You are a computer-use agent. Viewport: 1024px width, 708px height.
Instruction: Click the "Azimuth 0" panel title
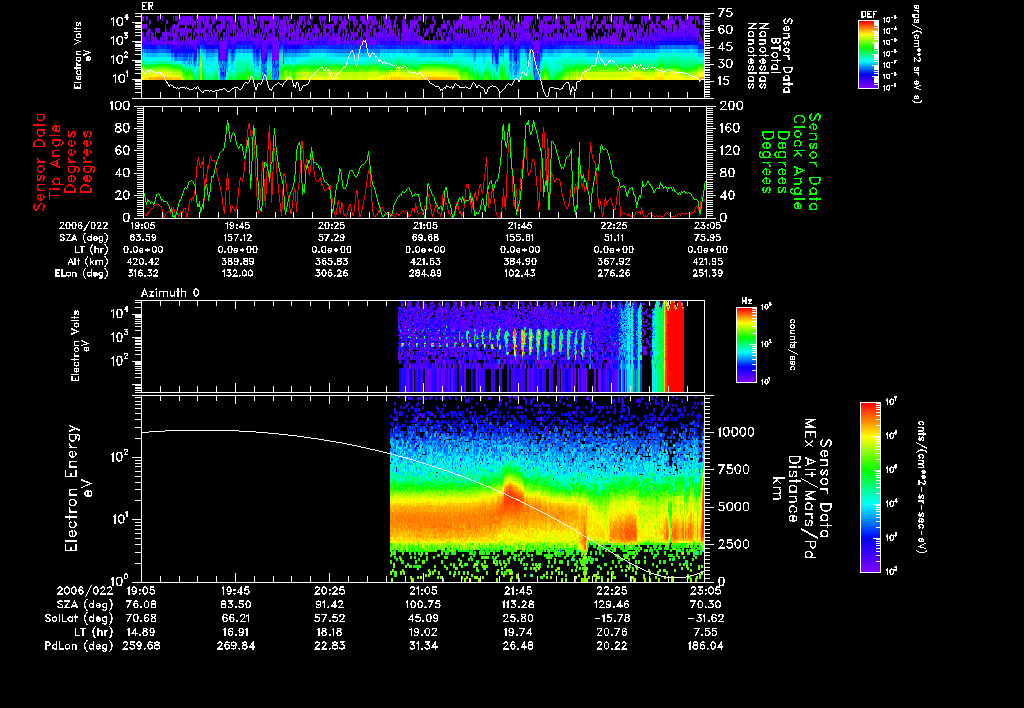pyautogui.click(x=170, y=293)
